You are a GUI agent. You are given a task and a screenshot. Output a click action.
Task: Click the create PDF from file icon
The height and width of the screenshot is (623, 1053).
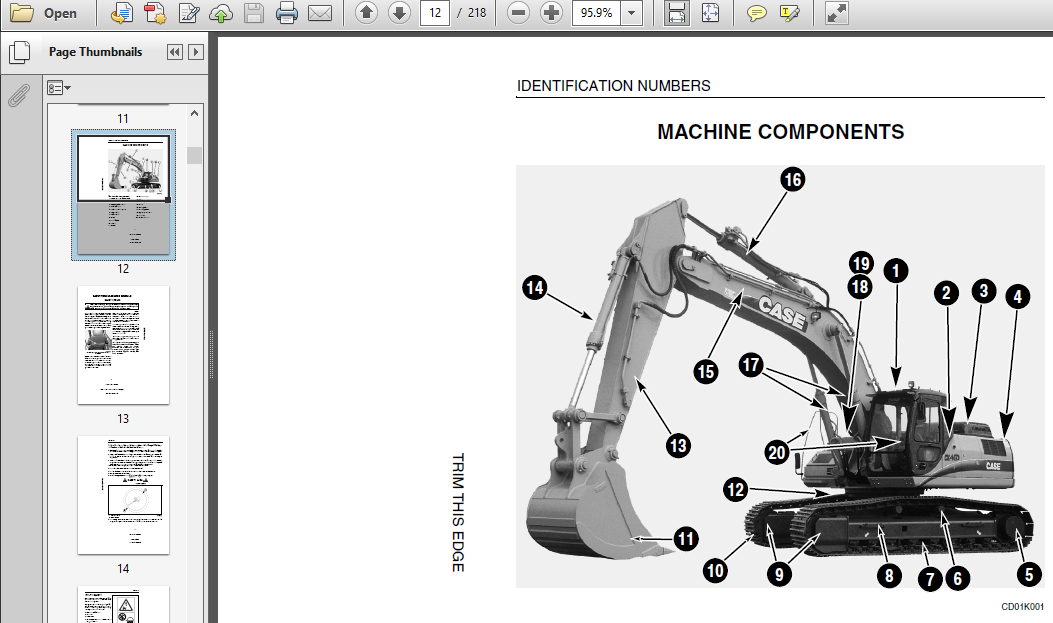tap(122, 13)
